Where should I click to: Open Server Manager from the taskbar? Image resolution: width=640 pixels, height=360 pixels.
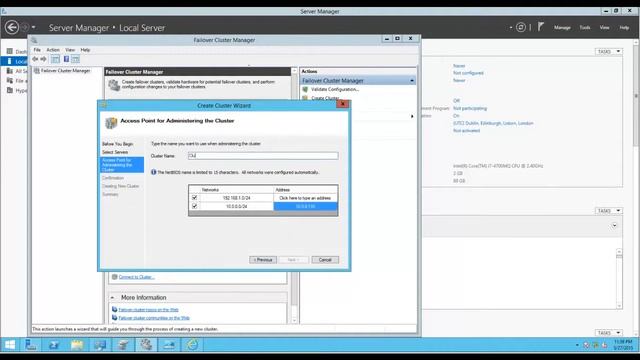point(31,345)
